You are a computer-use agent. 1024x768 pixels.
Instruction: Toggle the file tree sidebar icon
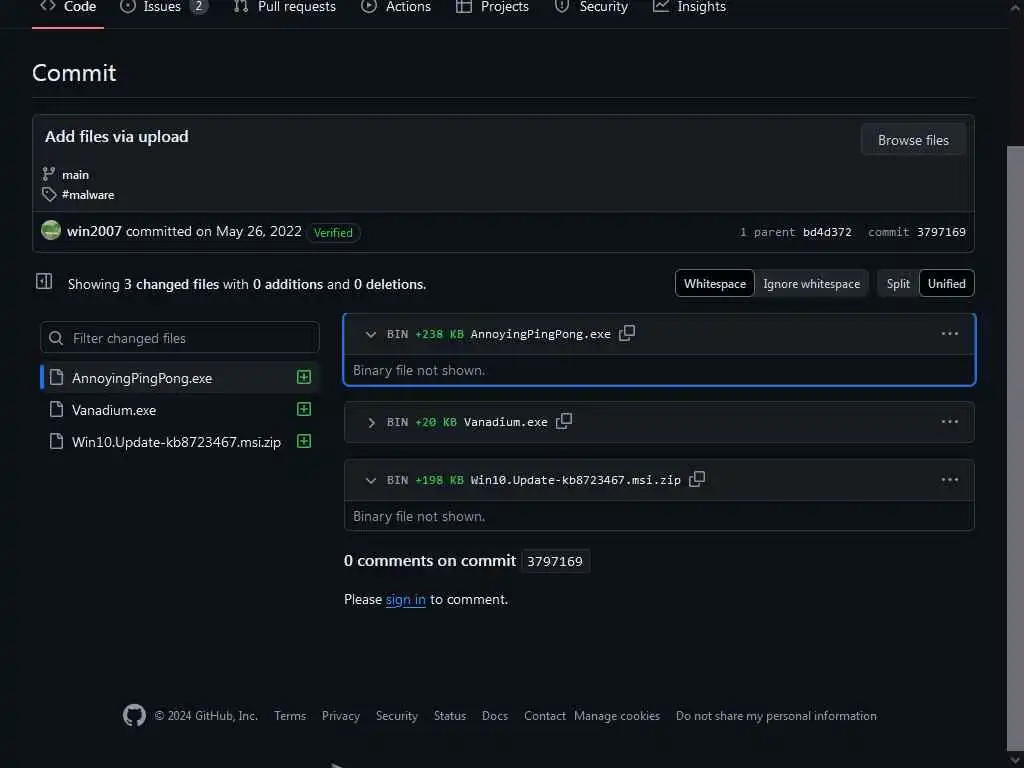click(44, 282)
